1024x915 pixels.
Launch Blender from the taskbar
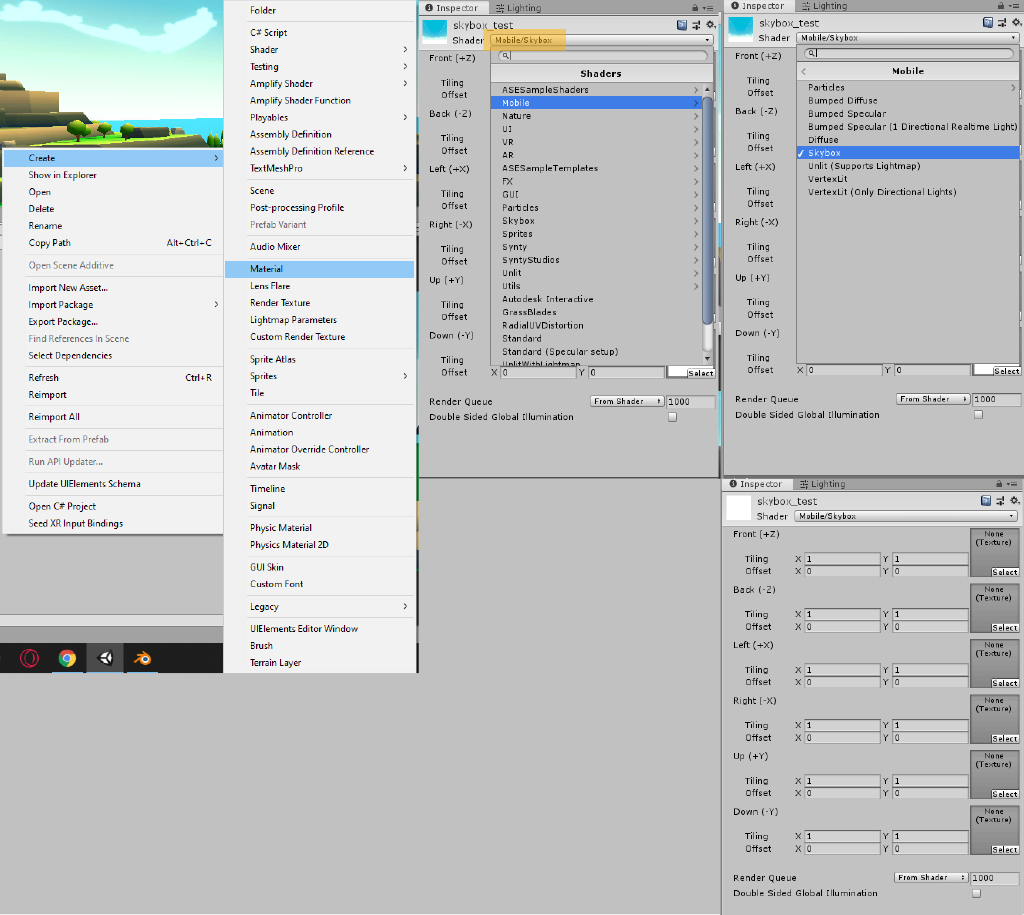point(143,658)
